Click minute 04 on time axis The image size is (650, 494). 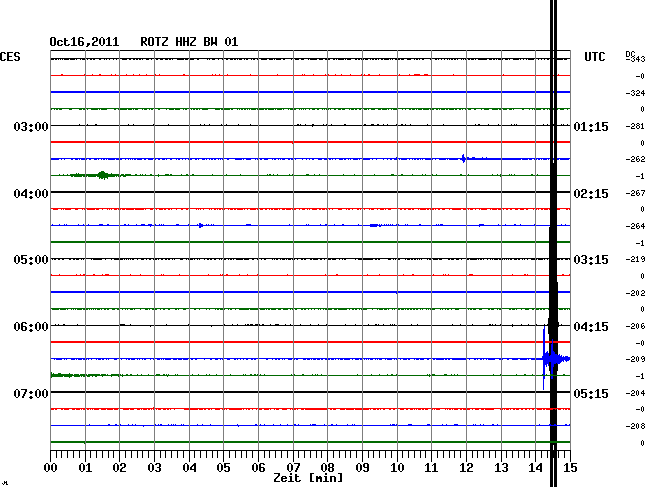pos(189,467)
